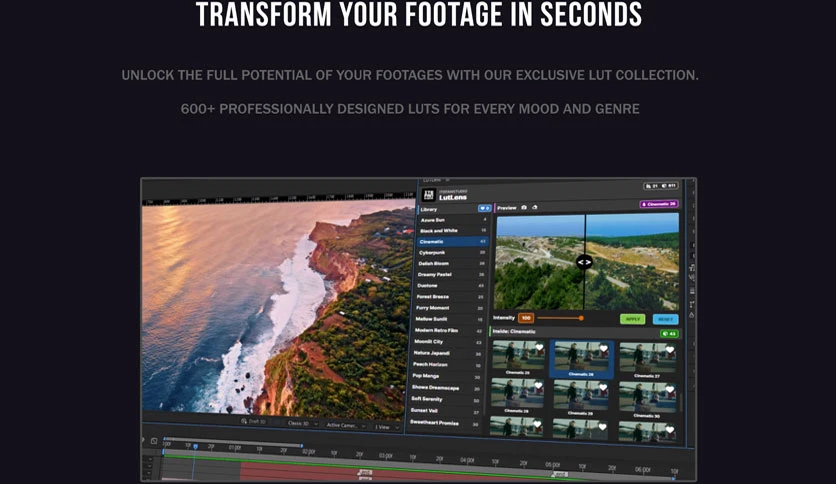The height and width of the screenshot is (484, 836).
Task: Click the blue Reset button
Action: click(x=665, y=319)
